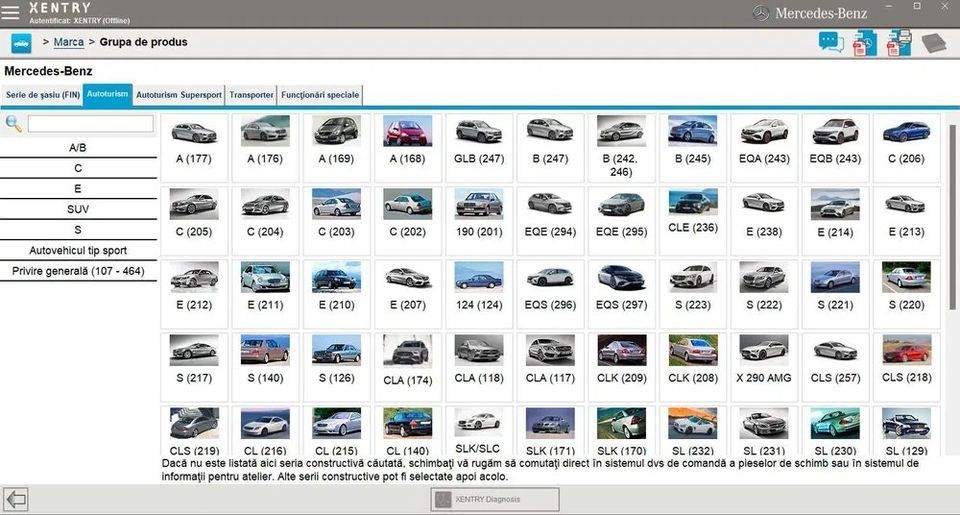Open the second PDF documents icon
The height and width of the screenshot is (515, 960).
899,43
